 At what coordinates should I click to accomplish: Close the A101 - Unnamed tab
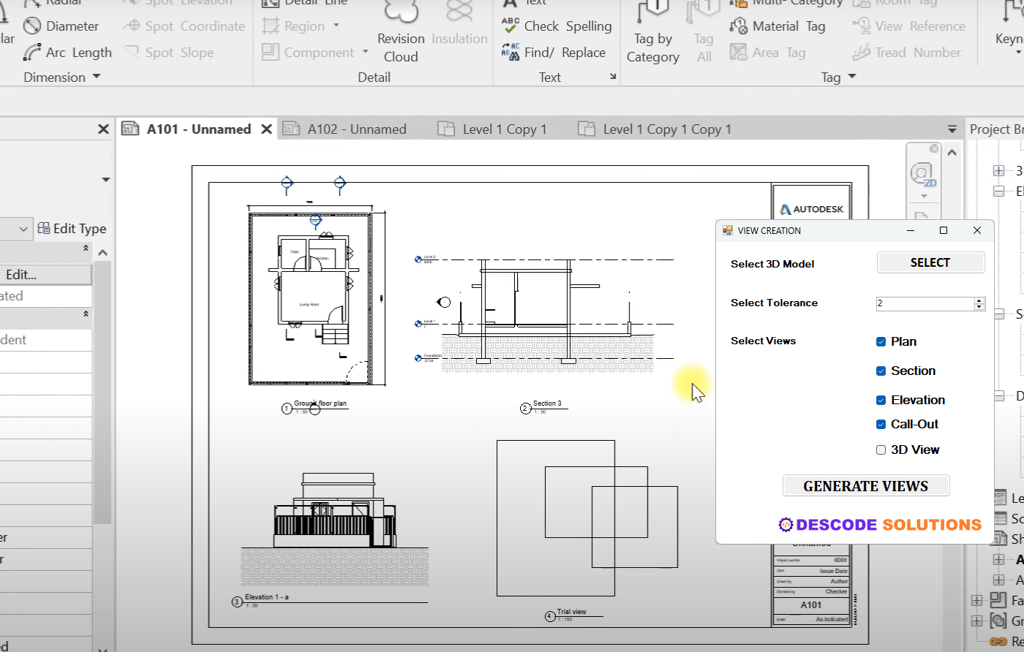click(x=266, y=129)
